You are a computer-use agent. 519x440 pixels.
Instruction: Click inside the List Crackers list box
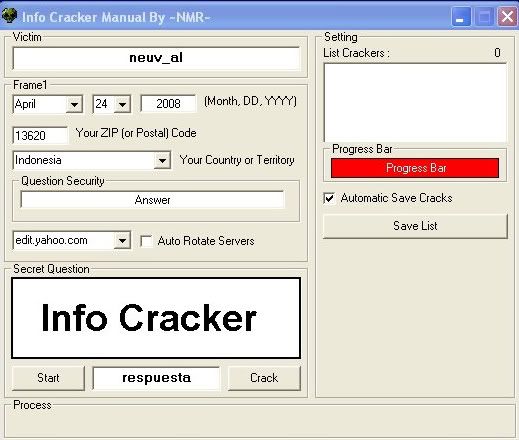pyautogui.click(x=415, y=103)
